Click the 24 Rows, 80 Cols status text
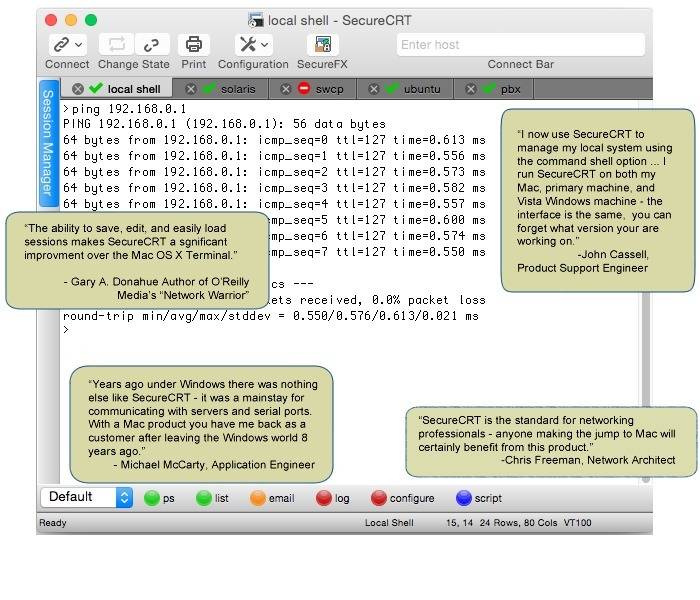The width and height of the screenshot is (700, 600). [x=518, y=523]
